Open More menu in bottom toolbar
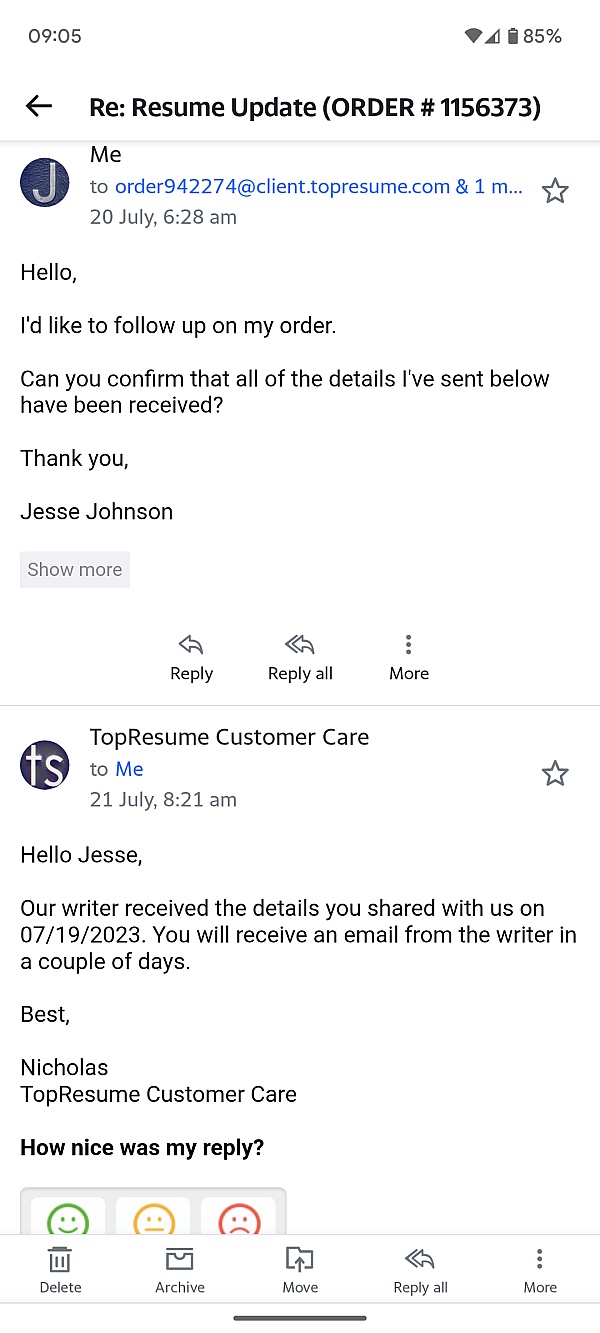This screenshot has height=1333, width=600. 540,1270
